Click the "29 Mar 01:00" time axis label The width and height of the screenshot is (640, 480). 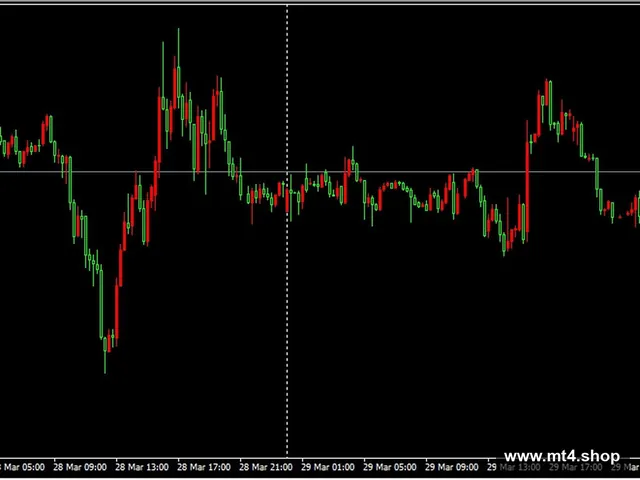(328, 467)
